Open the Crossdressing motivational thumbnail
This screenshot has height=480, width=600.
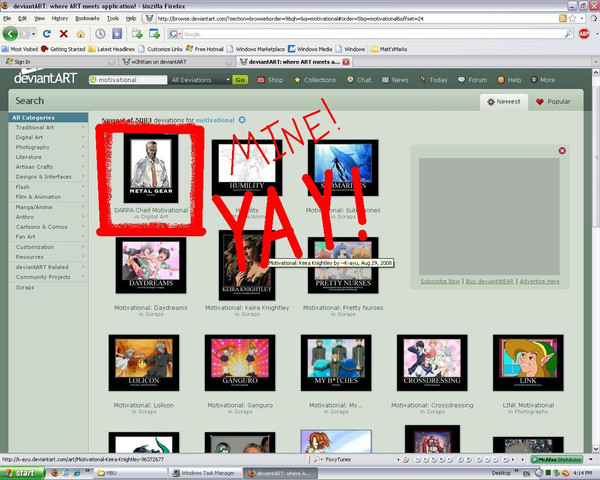point(432,363)
